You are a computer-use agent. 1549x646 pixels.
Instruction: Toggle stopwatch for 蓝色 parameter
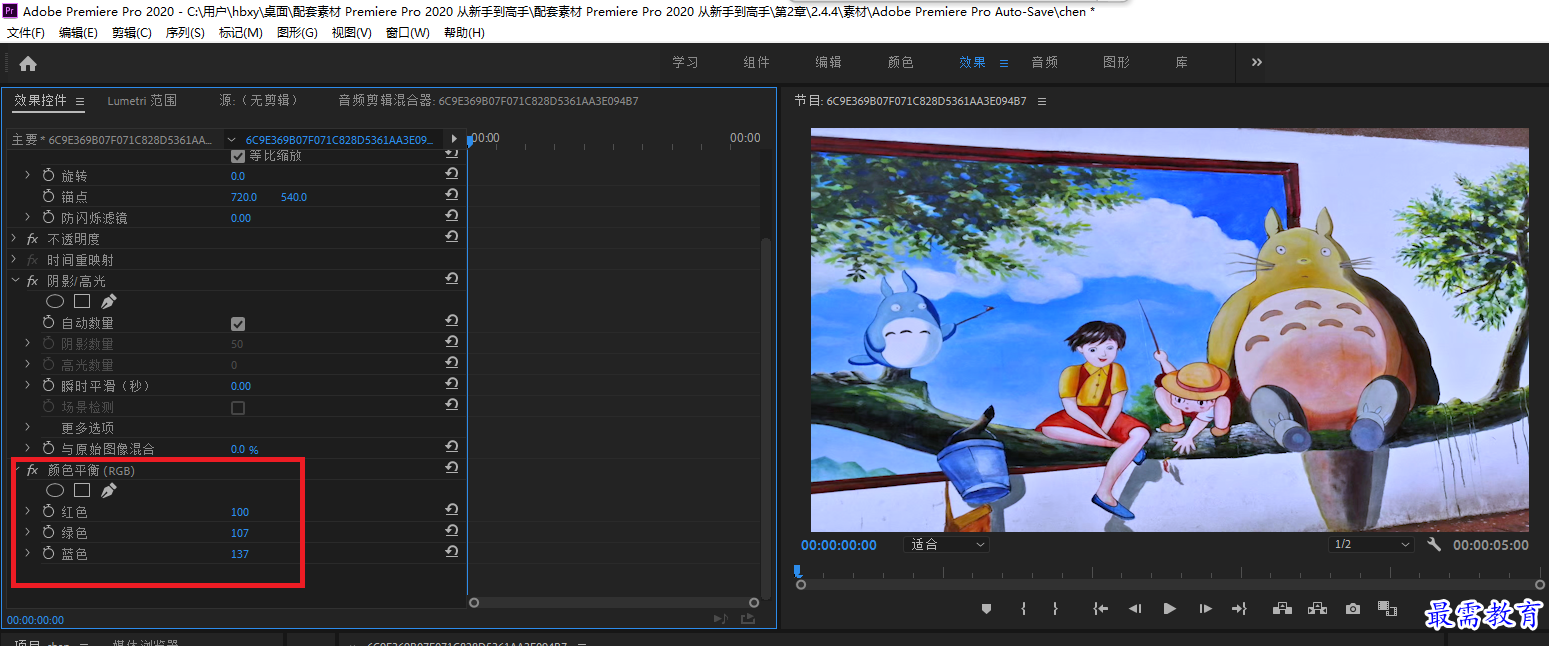coord(49,554)
